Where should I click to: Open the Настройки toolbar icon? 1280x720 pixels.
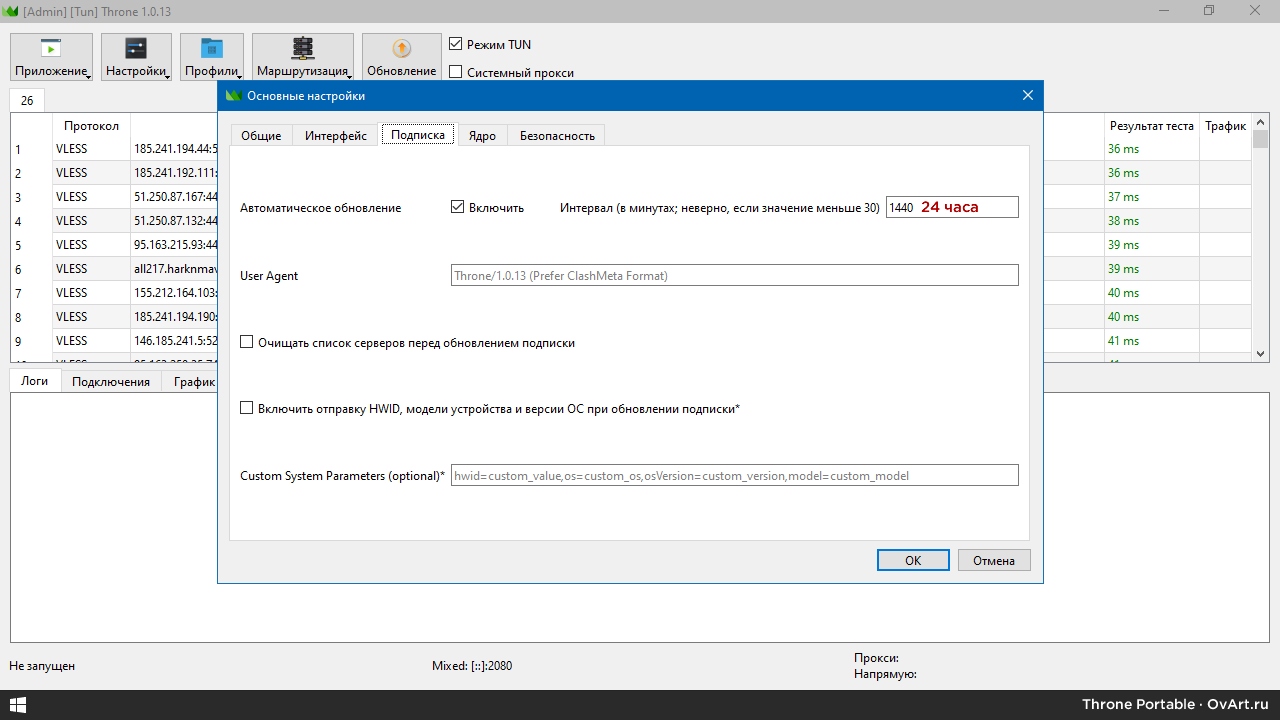136,49
